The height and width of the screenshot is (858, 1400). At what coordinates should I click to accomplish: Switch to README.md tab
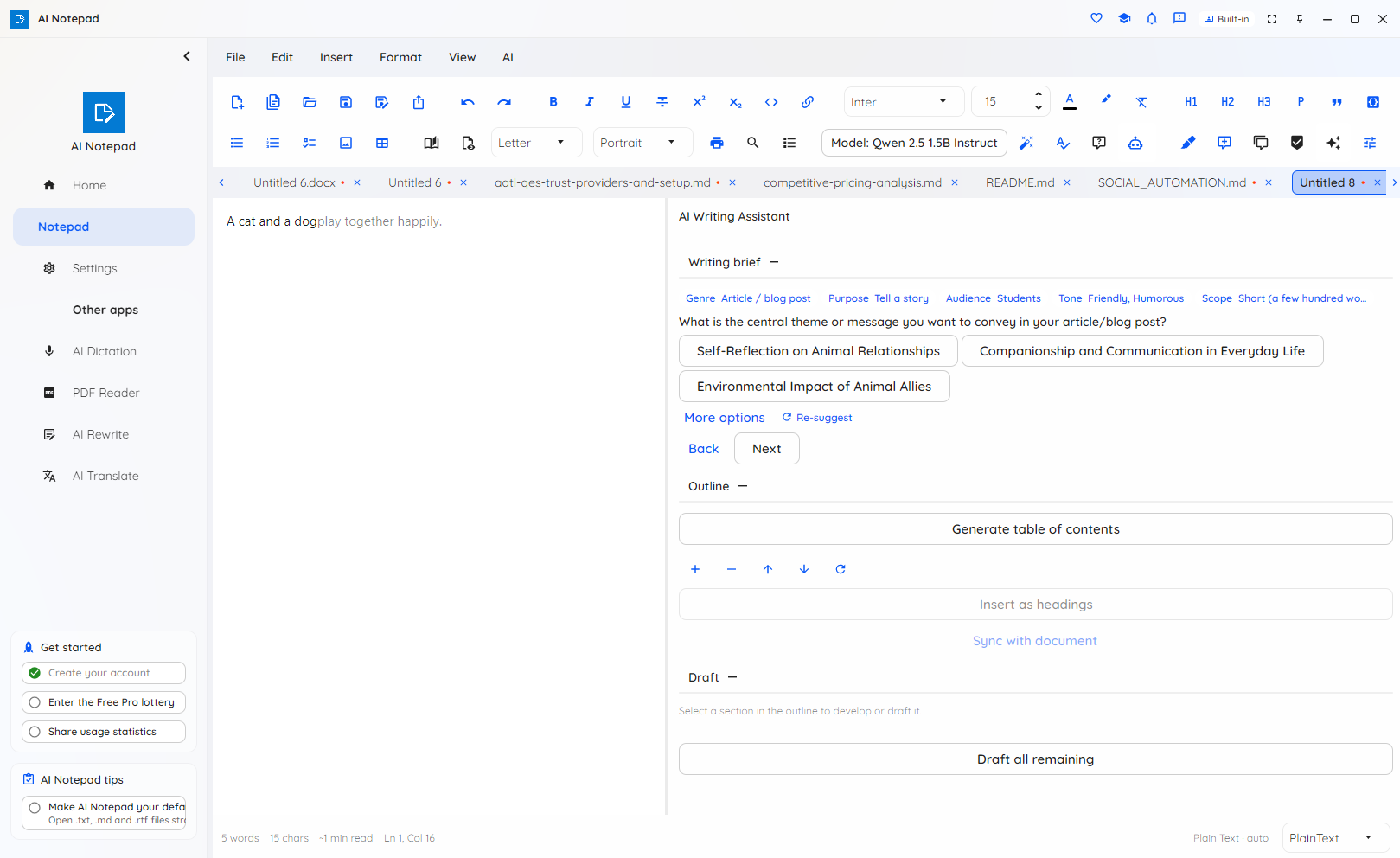tap(1020, 182)
